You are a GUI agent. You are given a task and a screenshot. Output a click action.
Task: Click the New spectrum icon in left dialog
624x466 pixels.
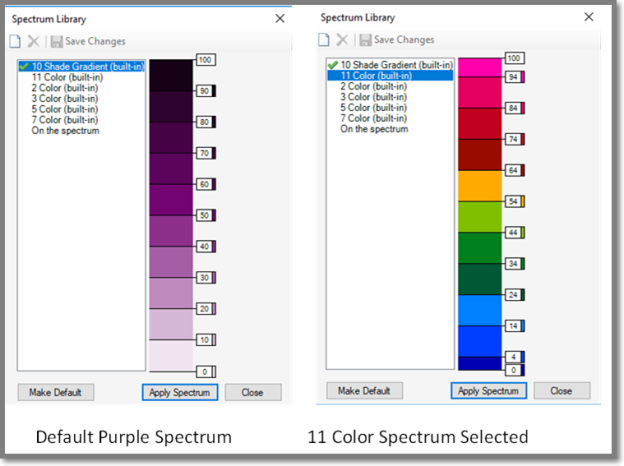pyautogui.click(x=15, y=41)
